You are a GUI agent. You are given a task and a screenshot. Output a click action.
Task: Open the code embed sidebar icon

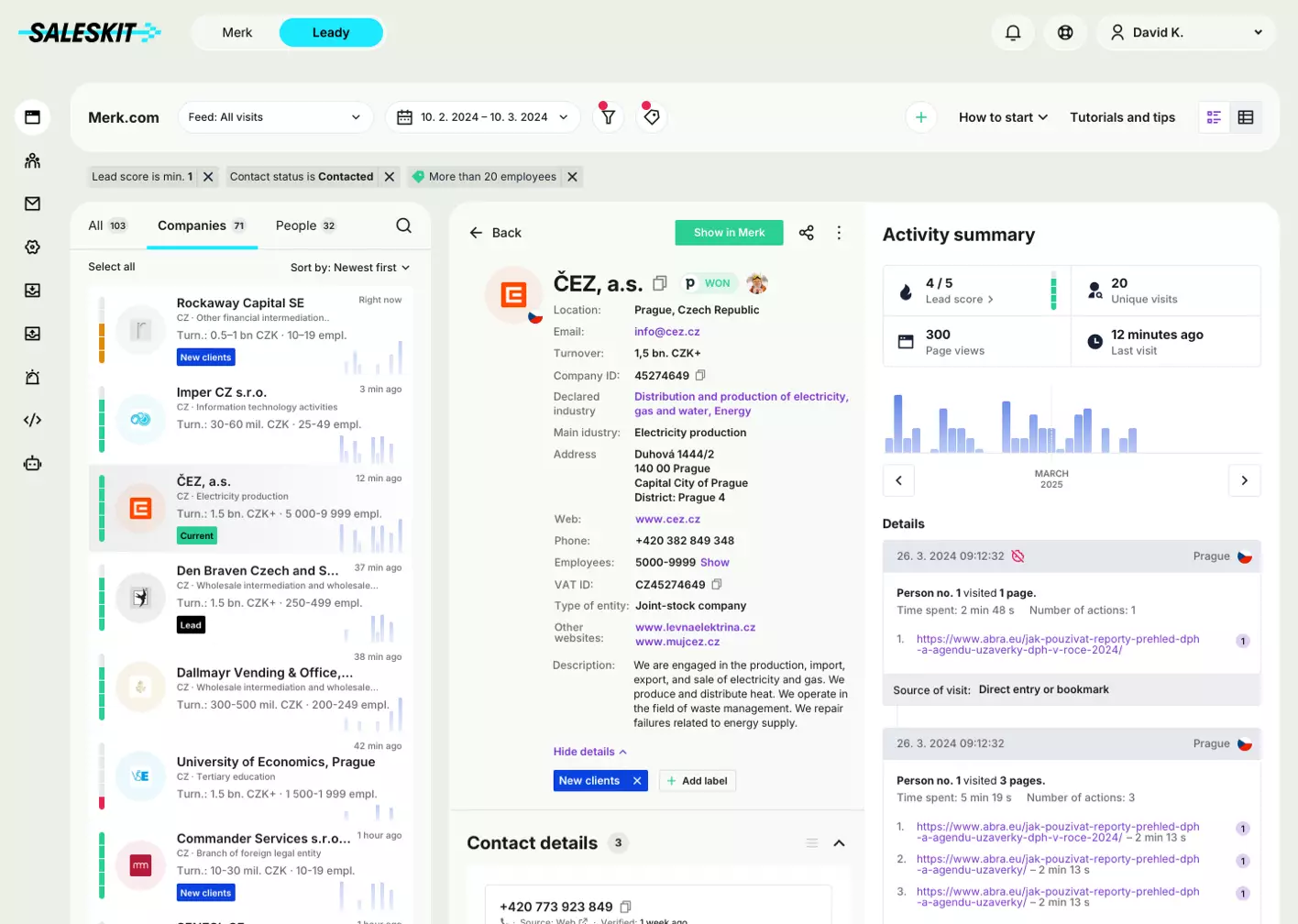33,420
